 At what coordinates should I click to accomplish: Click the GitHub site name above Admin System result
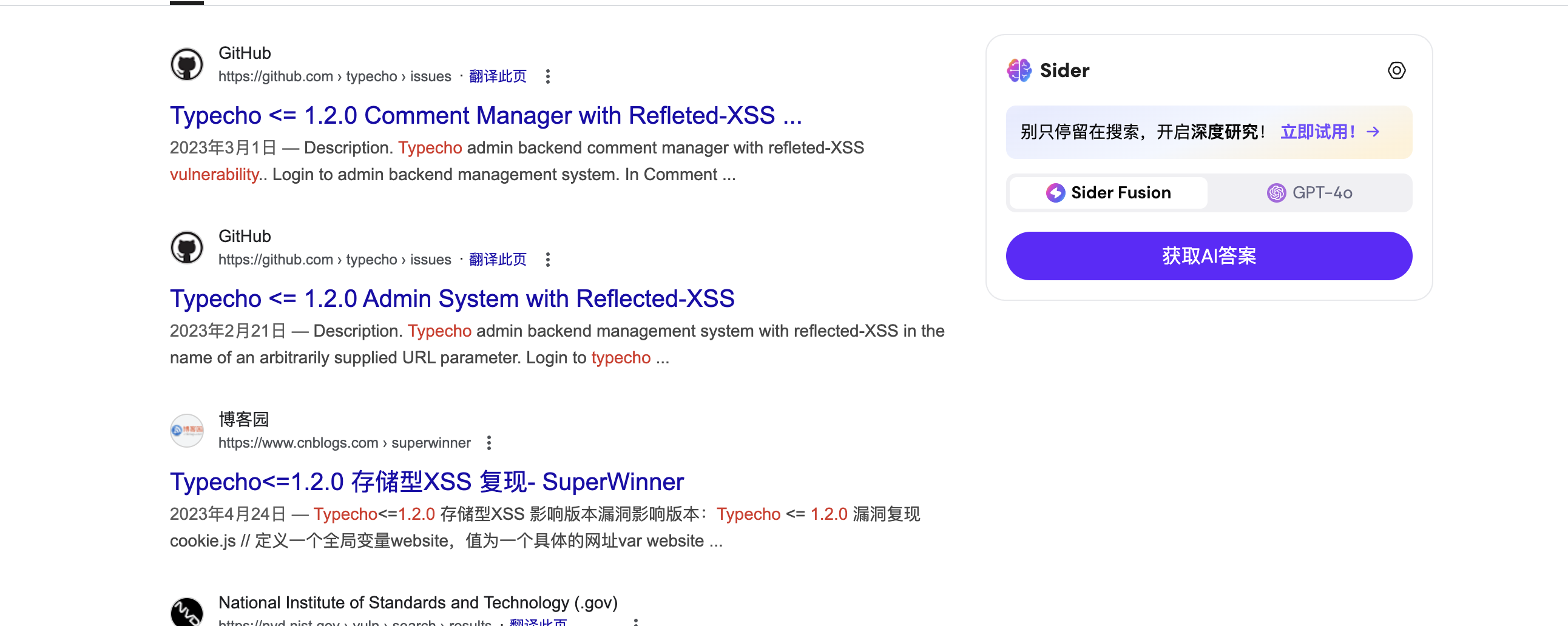[245, 236]
